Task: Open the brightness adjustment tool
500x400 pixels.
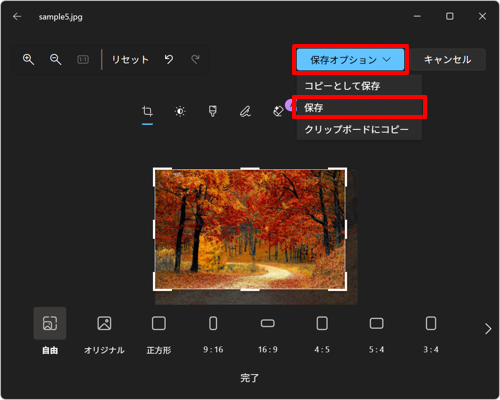Action: [180, 111]
